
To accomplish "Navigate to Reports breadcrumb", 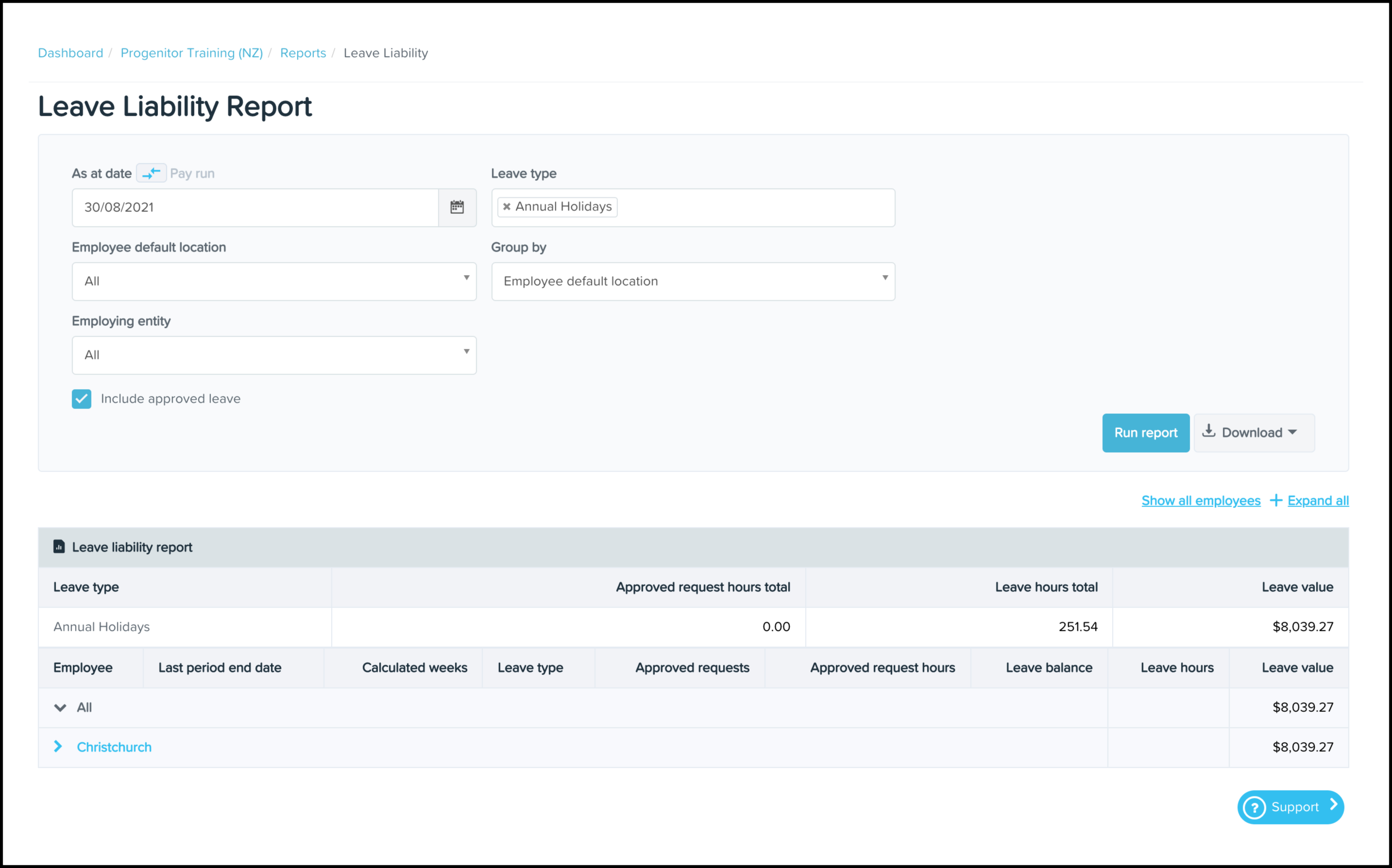I will (303, 53).
